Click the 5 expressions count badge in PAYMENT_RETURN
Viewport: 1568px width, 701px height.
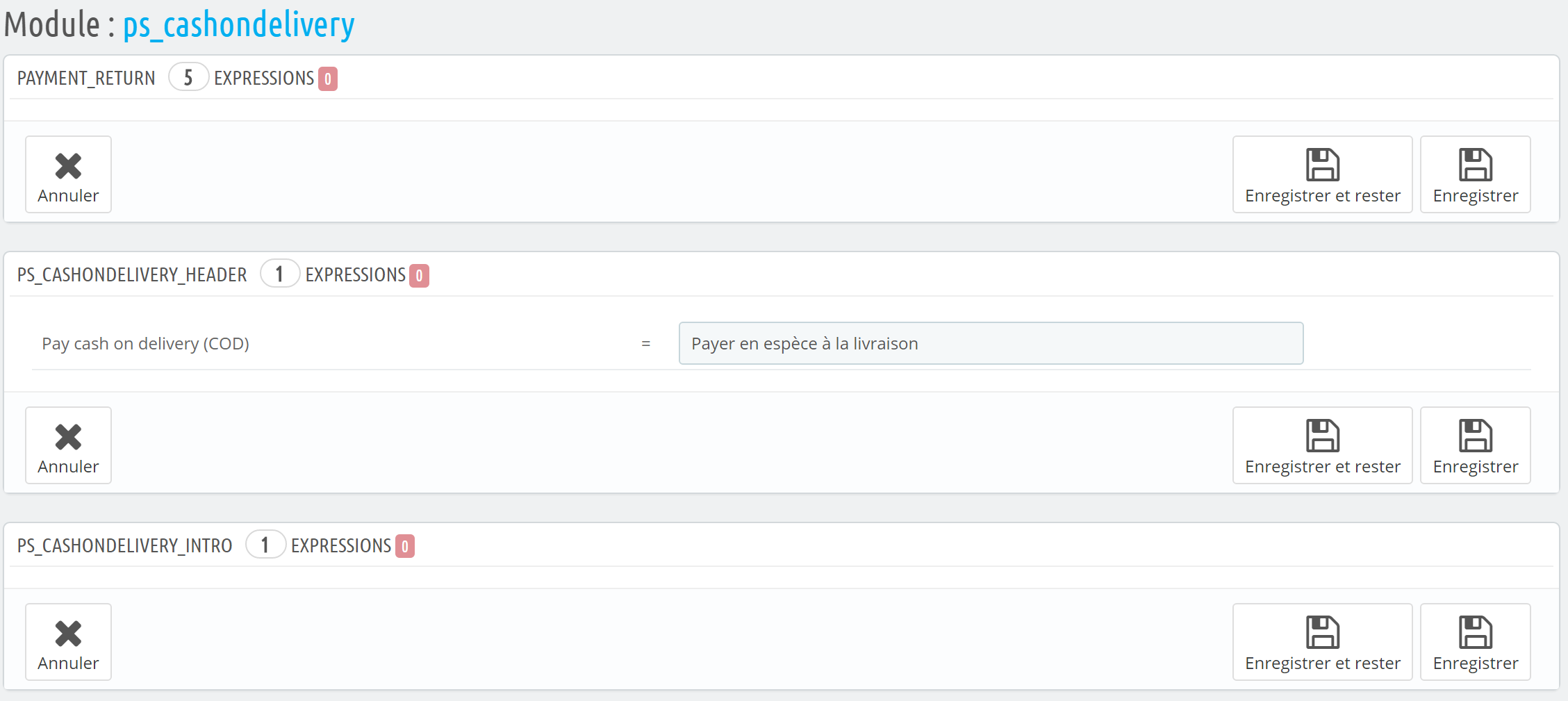click(x=188, y=77)
